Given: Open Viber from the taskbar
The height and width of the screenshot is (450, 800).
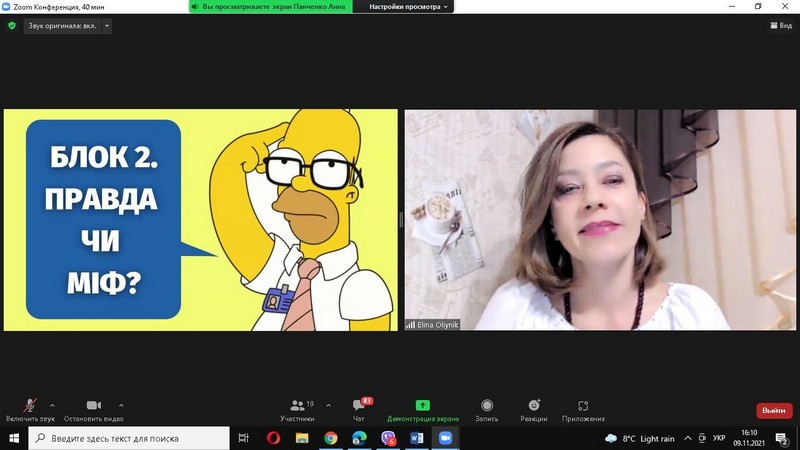Looking at the screenshot, I should (x=388, y=438).
